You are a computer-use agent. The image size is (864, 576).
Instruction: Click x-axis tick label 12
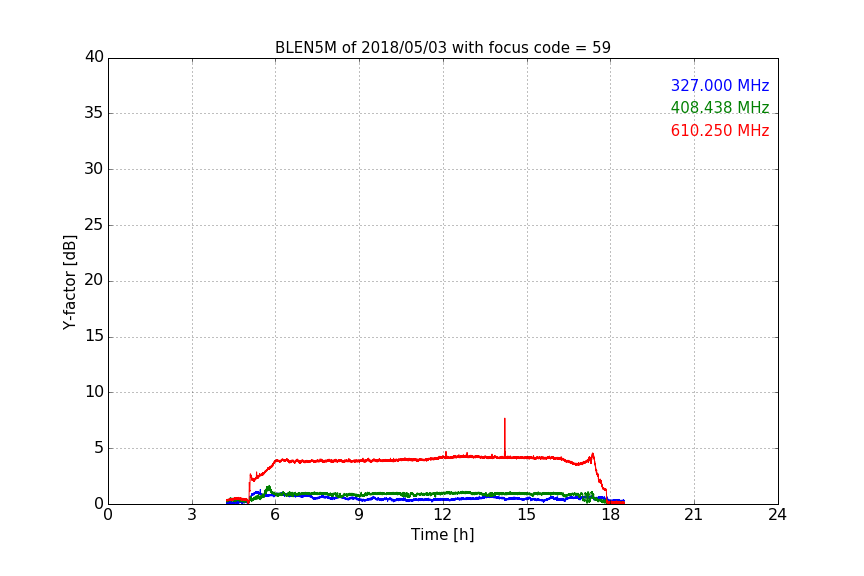[x=443, y=515]
